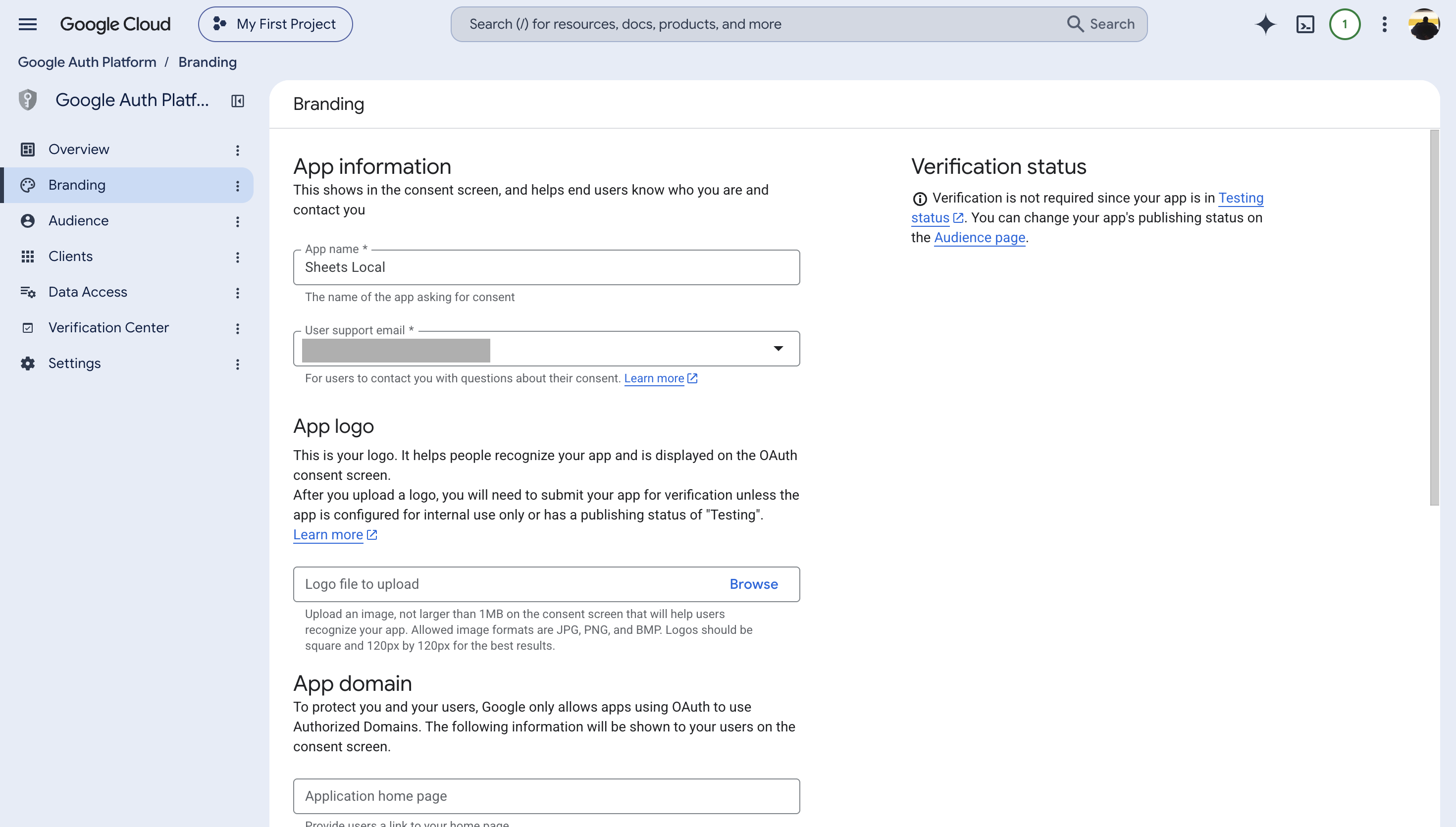Open options menu for Data Access item
Image resolution: width=1456 pixels, height=827 pixels.
point(237,293)
